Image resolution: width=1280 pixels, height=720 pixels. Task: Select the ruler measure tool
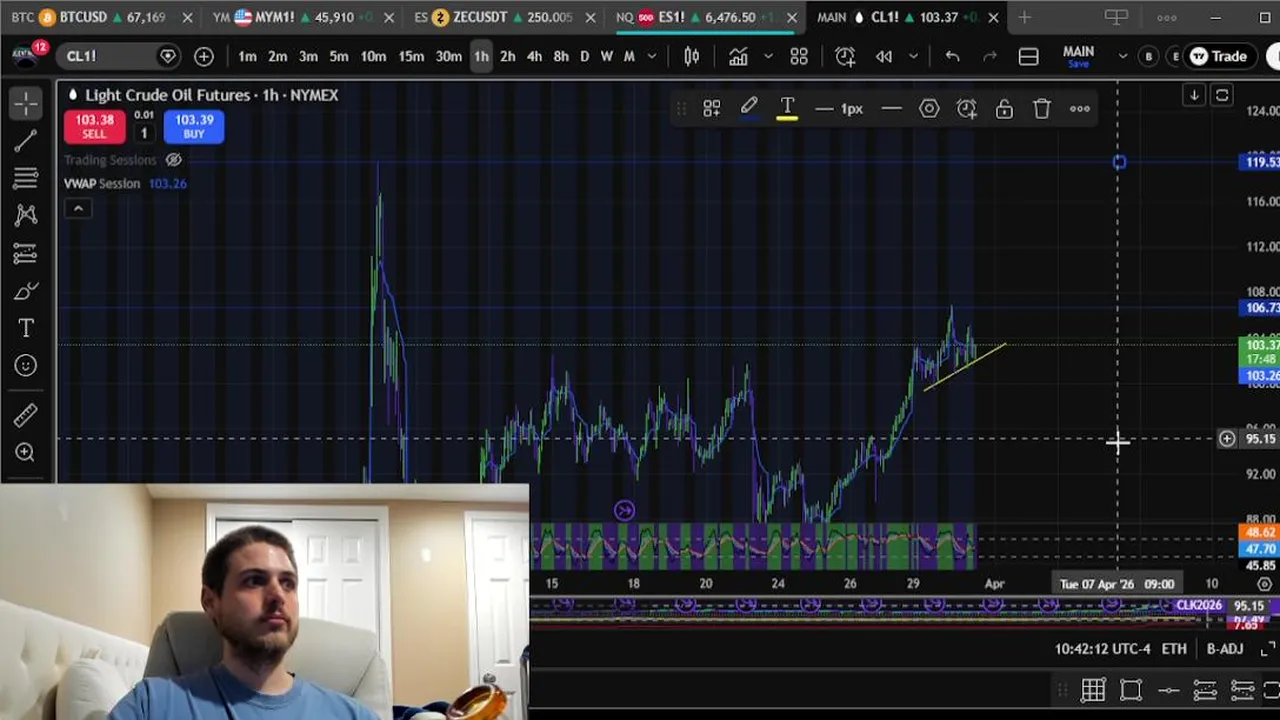(26, 414)
